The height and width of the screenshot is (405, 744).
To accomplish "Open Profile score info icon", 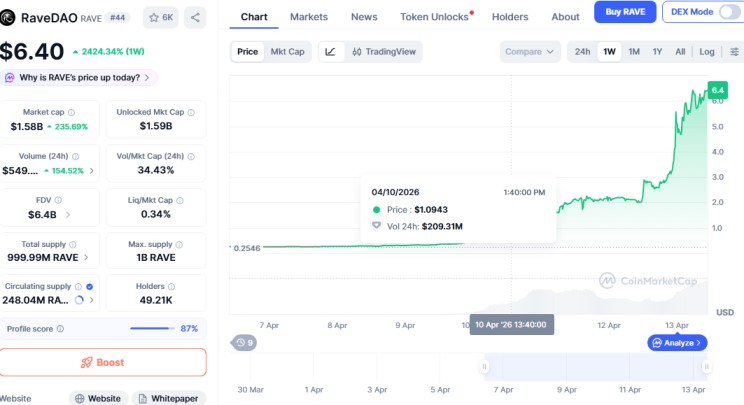I will click(x=60, y=329).
